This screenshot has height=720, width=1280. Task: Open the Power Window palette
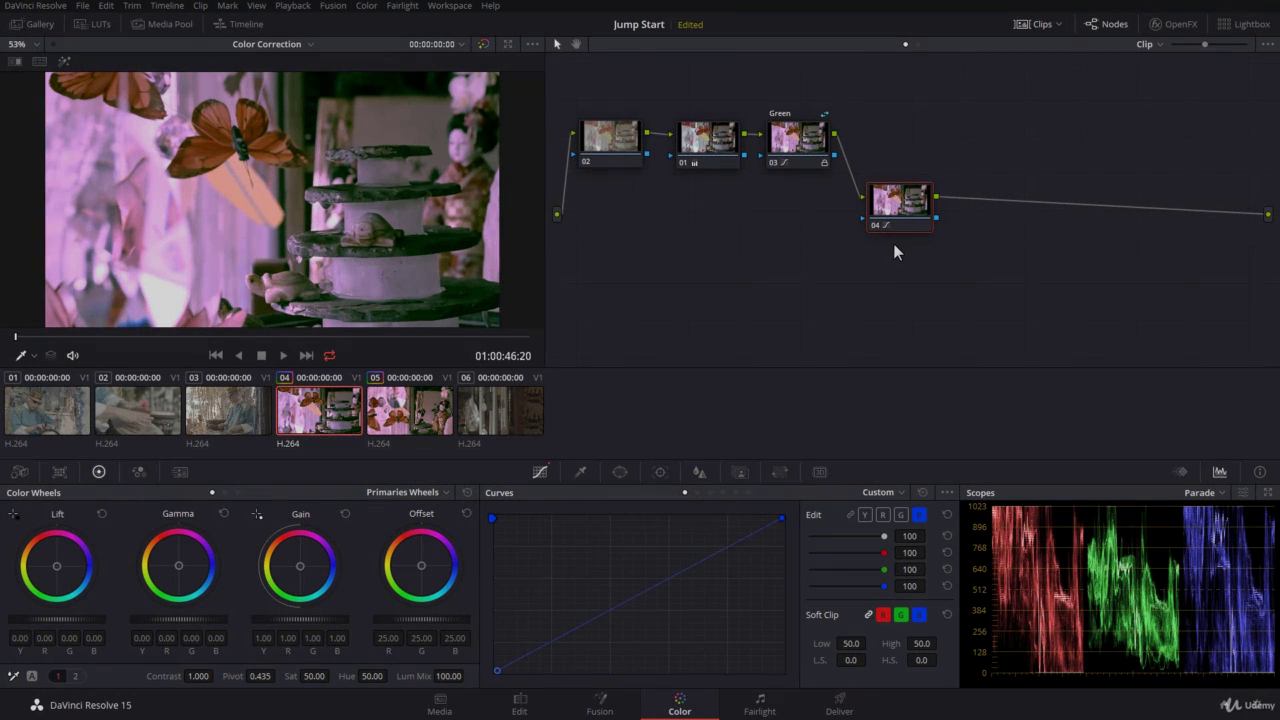[x=620, y=472]
